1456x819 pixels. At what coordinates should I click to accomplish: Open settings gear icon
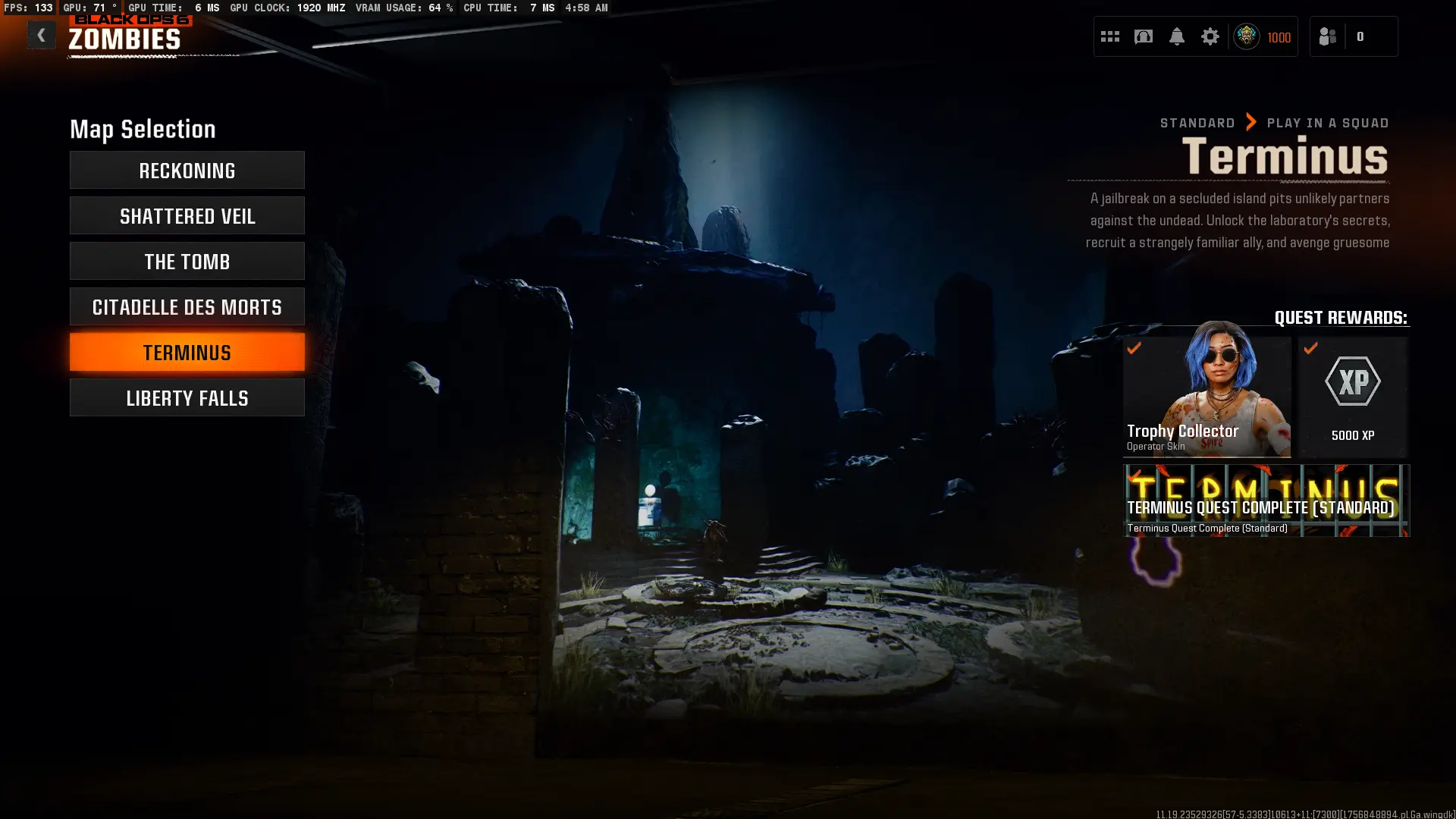1210,36
